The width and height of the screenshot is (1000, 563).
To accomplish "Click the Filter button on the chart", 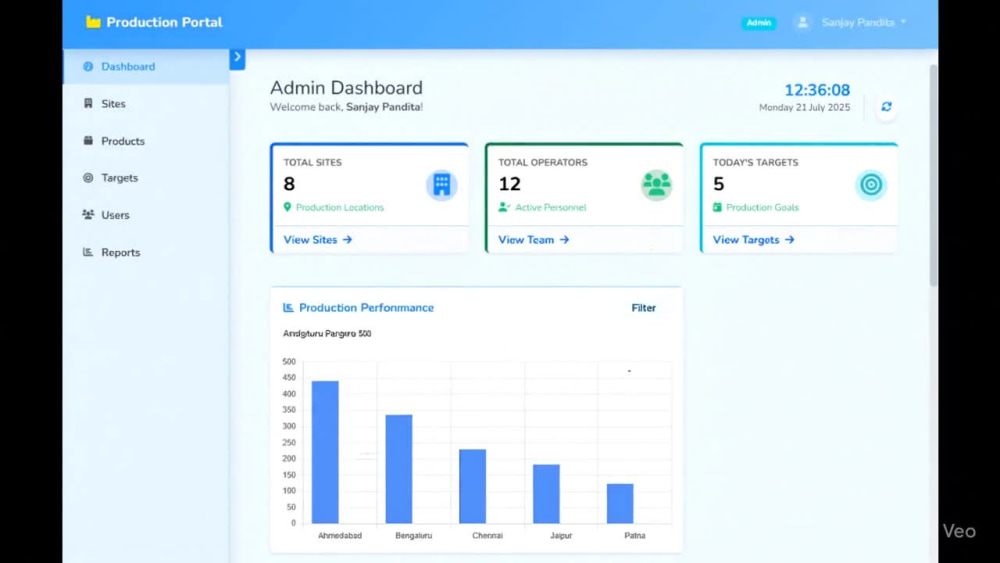I will [x=643, y=308].
